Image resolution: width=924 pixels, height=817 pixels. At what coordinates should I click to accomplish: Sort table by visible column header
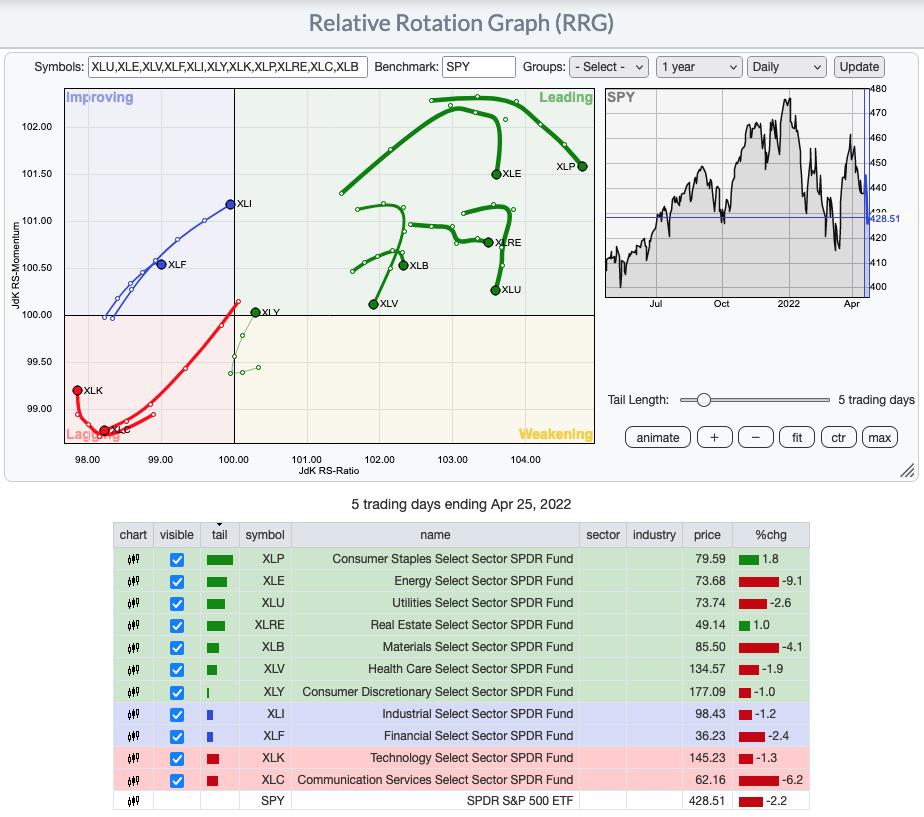click(177, 535)
